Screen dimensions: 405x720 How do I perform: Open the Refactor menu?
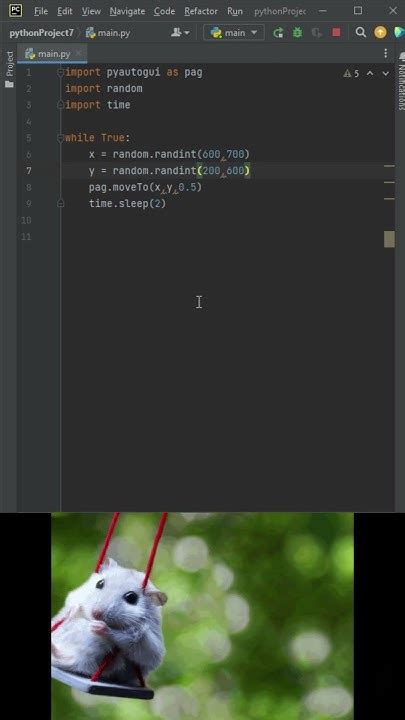click(x=201, y=11)
